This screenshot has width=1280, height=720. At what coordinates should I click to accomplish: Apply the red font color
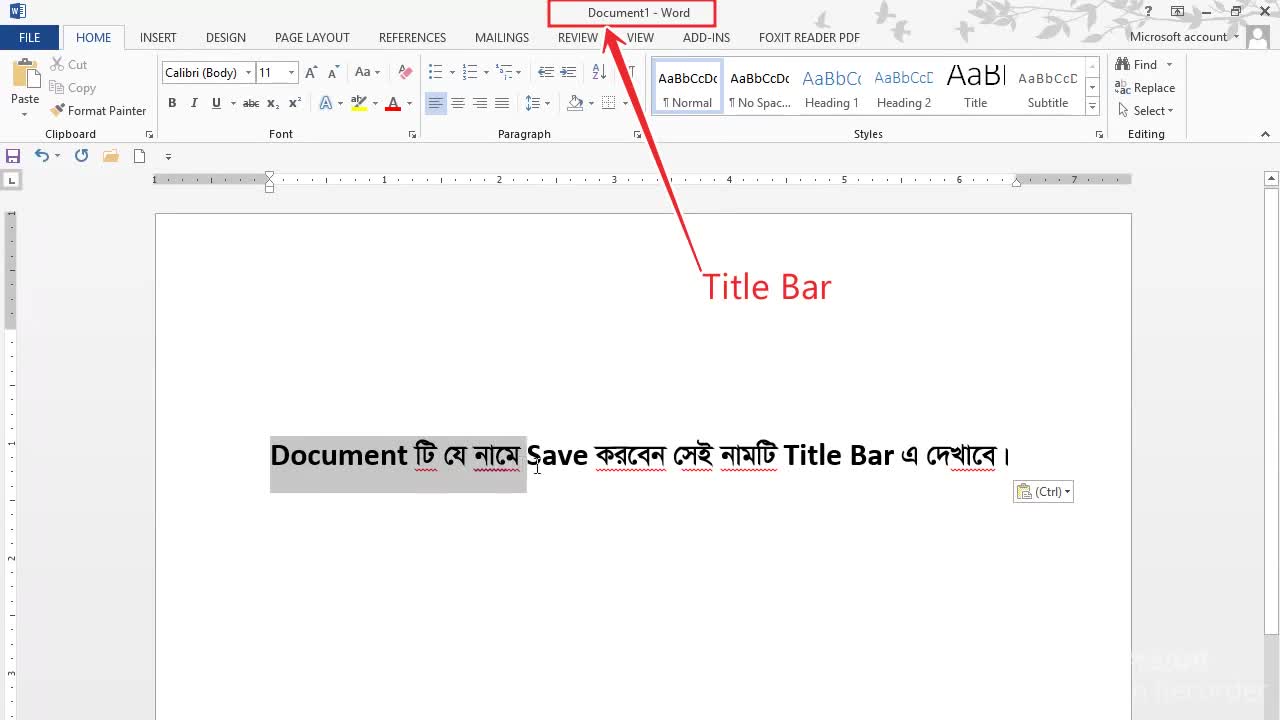pos(393,103)
